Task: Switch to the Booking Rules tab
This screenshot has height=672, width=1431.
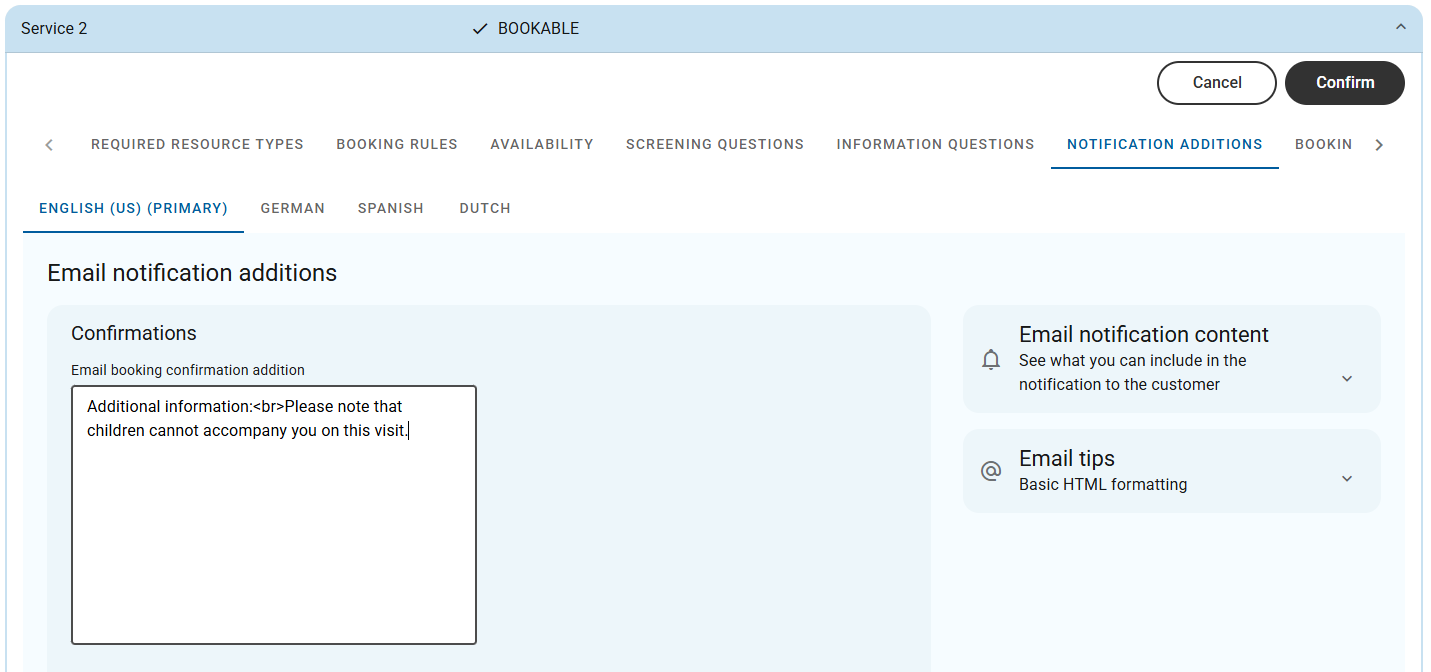Action: [x=397, y=144]
